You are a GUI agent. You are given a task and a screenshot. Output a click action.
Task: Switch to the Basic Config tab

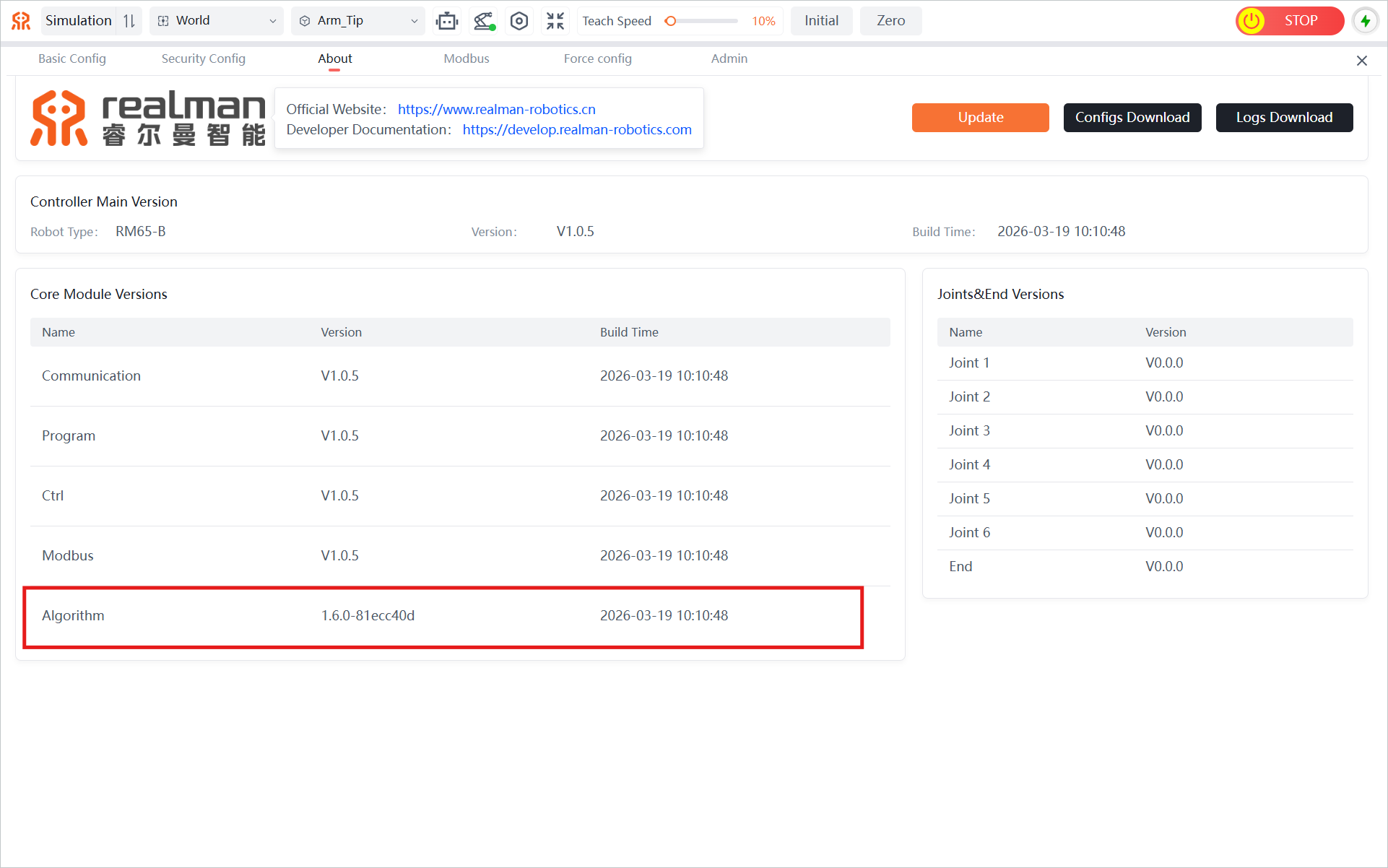coord(72,58)
